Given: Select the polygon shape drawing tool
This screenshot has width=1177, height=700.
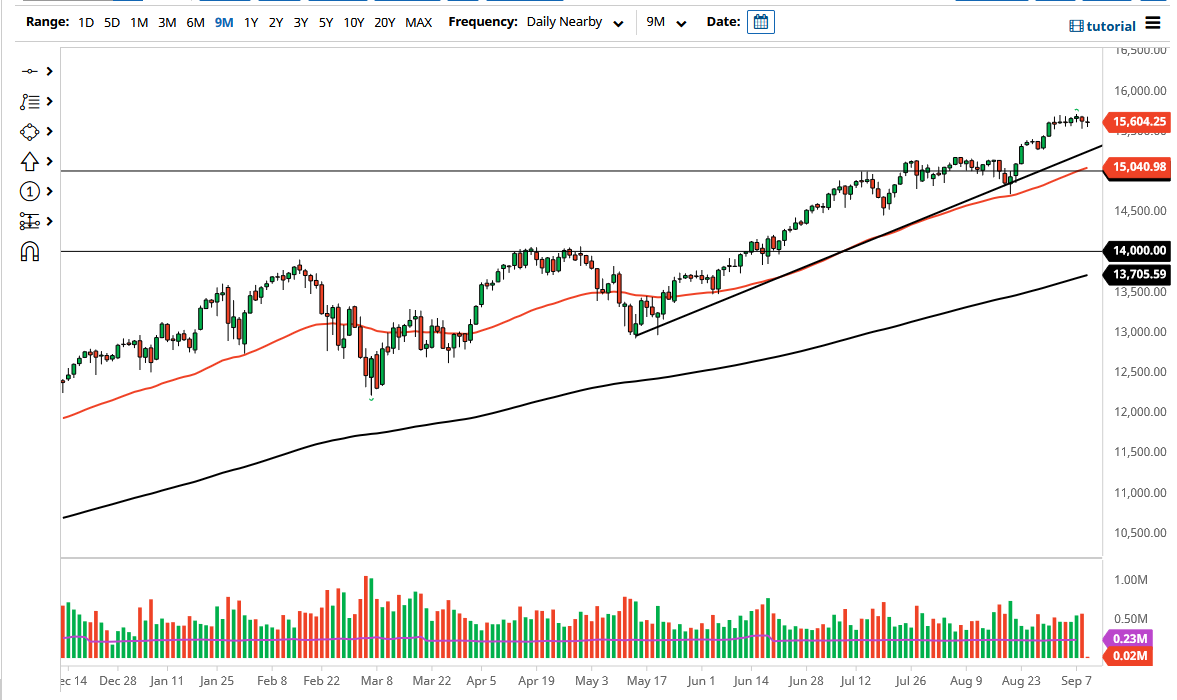Looking at the screenshot, I should [x=30, y=131].
